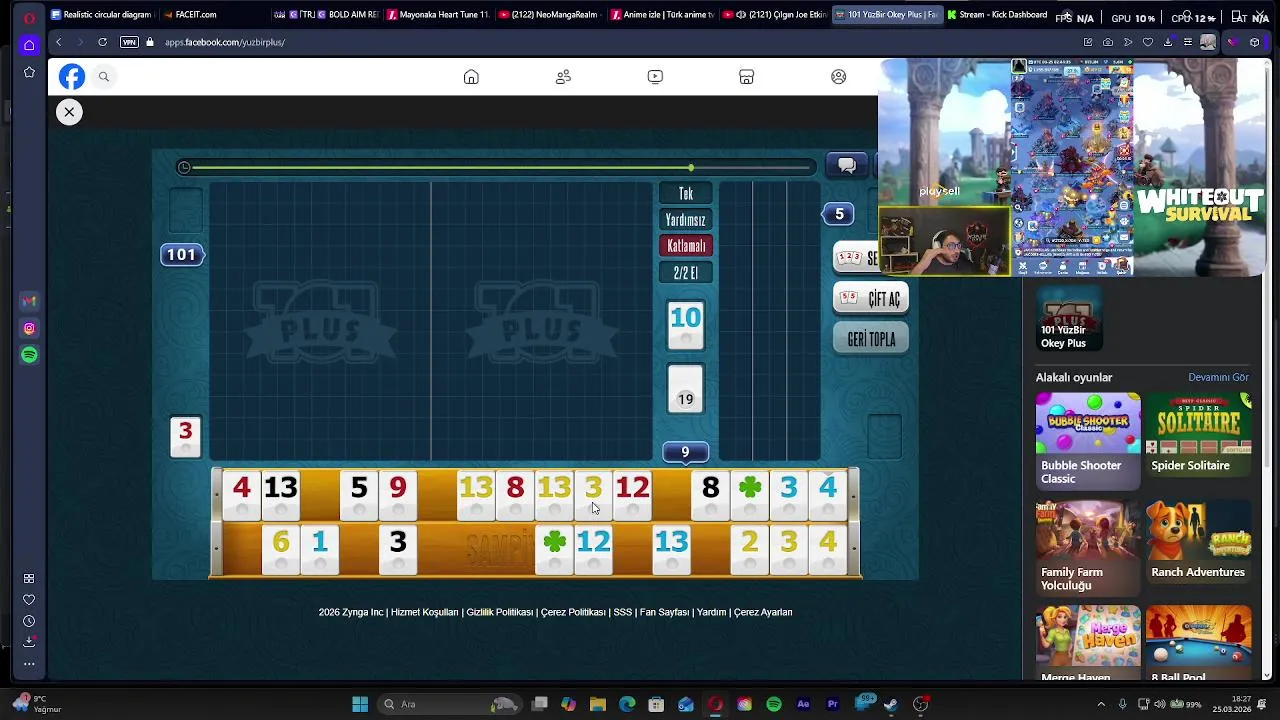Open Premiere Pro from the taskbar
1280x720 pixels.
click(832, 704)
